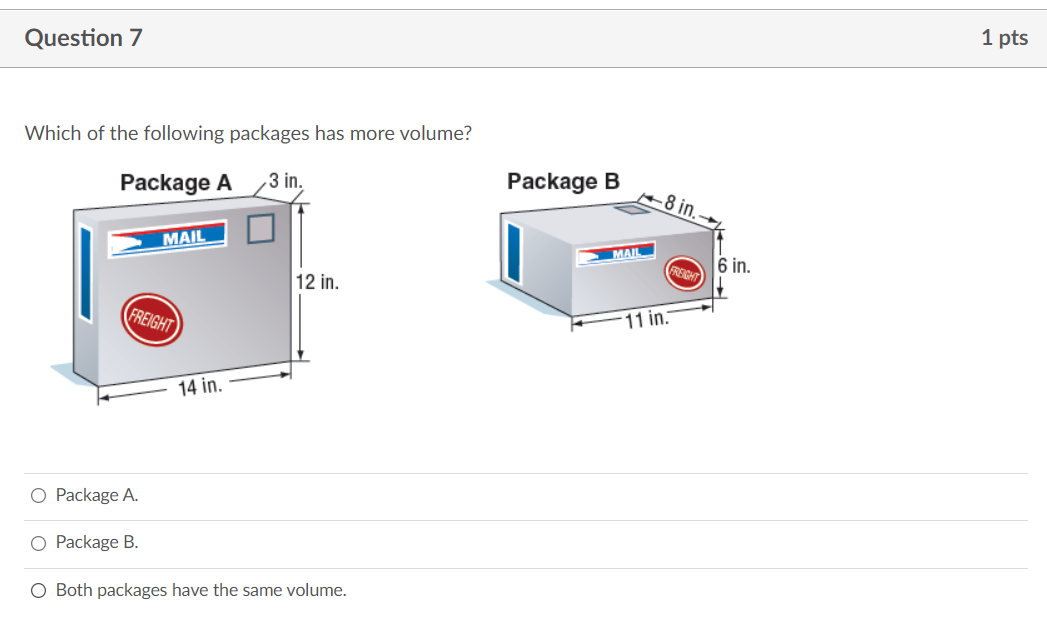Click the FREIGHT stamp on Package A
This screenshot has width=1047, height=636.
coord(152,320)
